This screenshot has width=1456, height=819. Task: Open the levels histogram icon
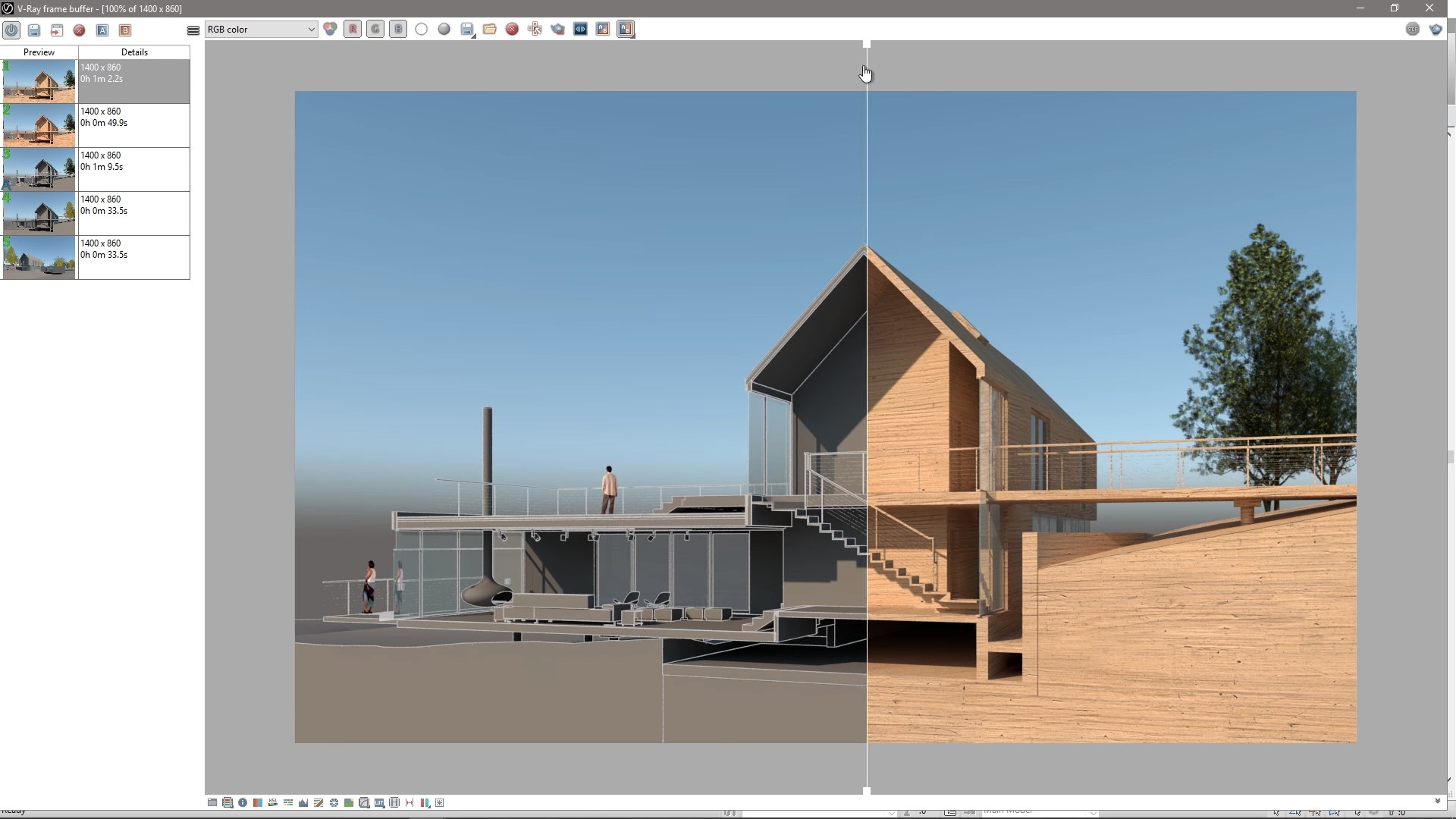click(303, 802)
